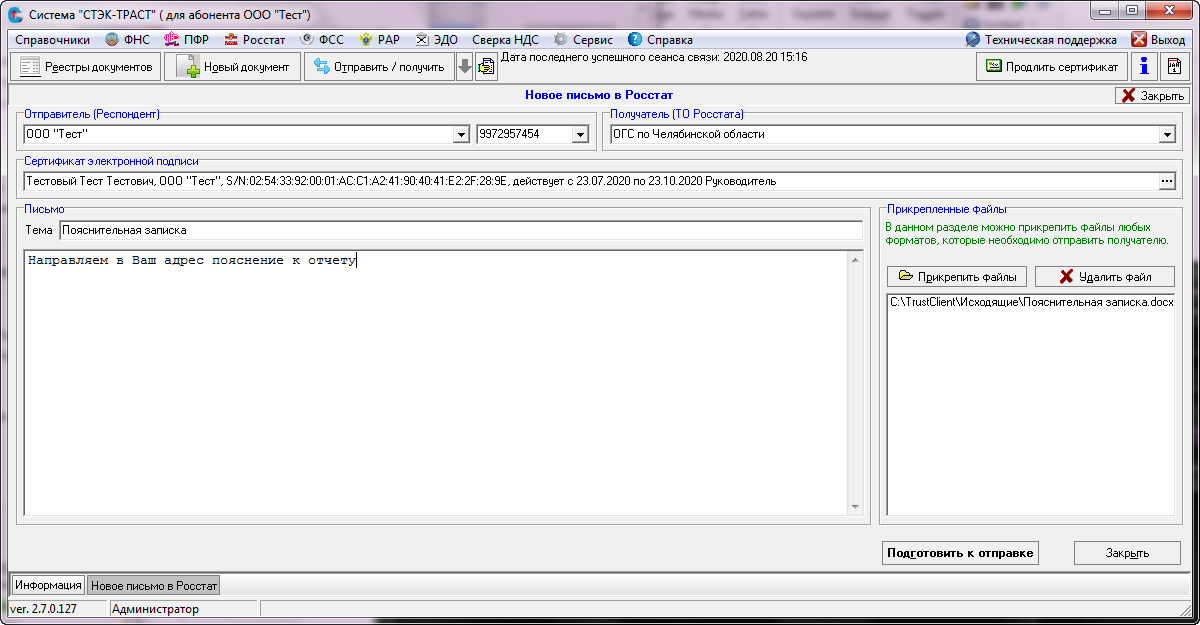The height and width of the screenshot is (625, 1200).
Task: Click the document help icon at far right
Action: pyautogui.click(x=1176, y=66)
